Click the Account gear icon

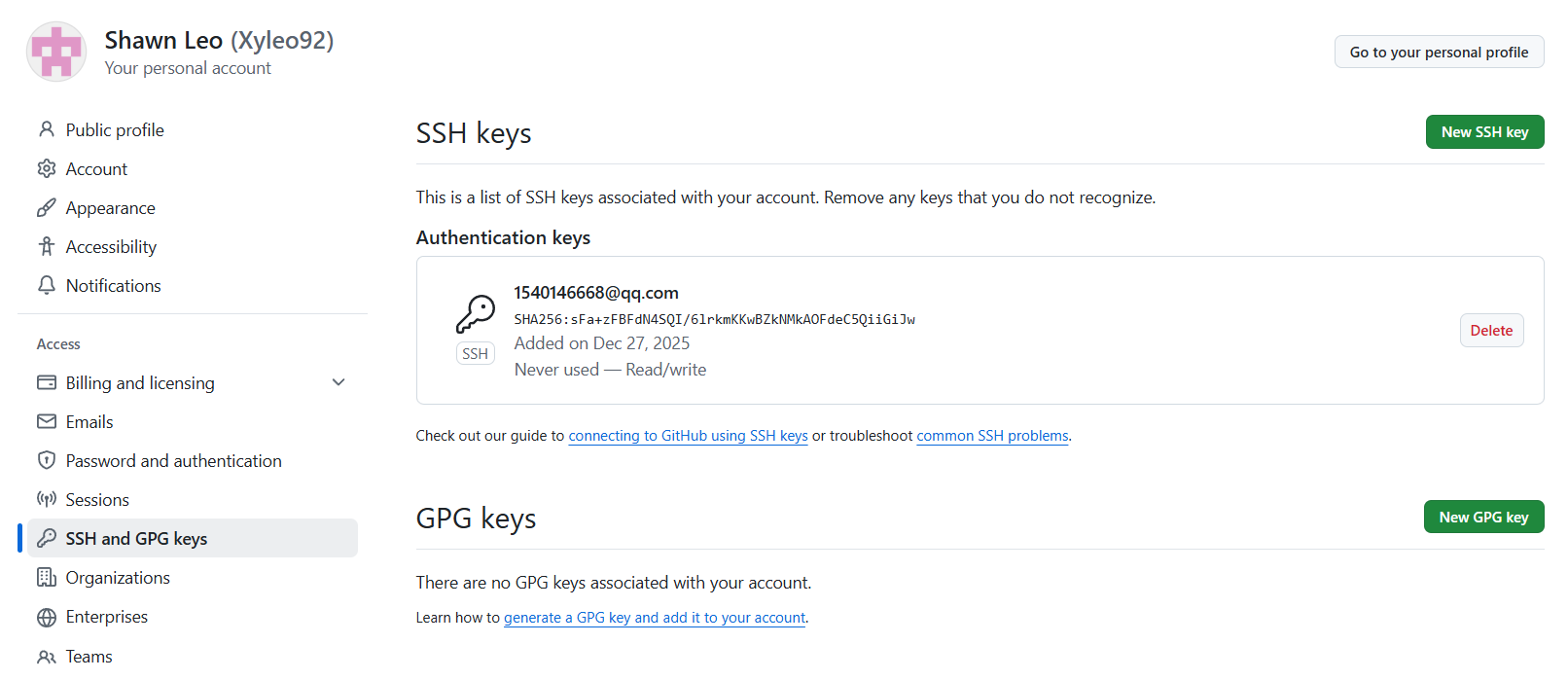46,168
